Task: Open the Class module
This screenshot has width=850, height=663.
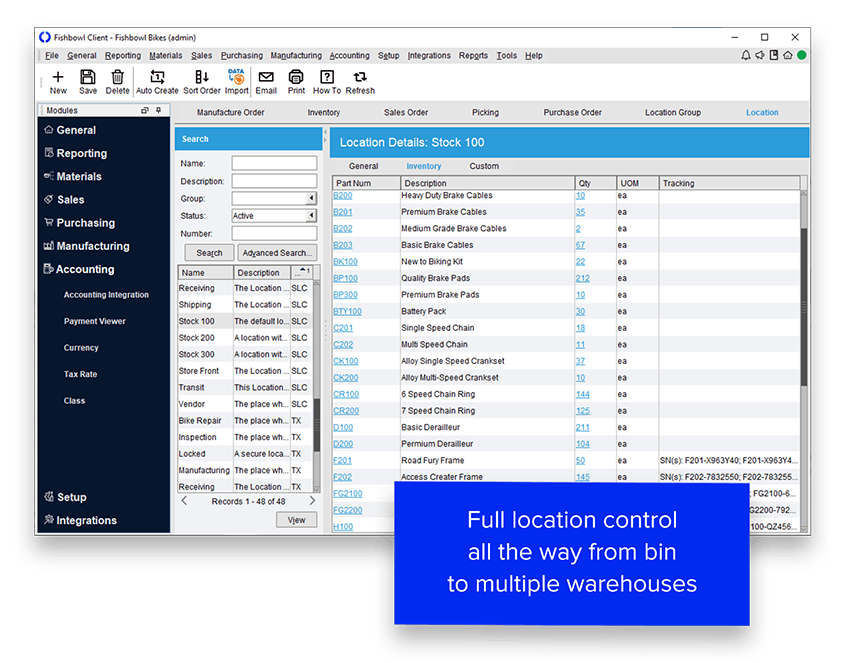Action: pyautogui.click(x=74, y=401)
